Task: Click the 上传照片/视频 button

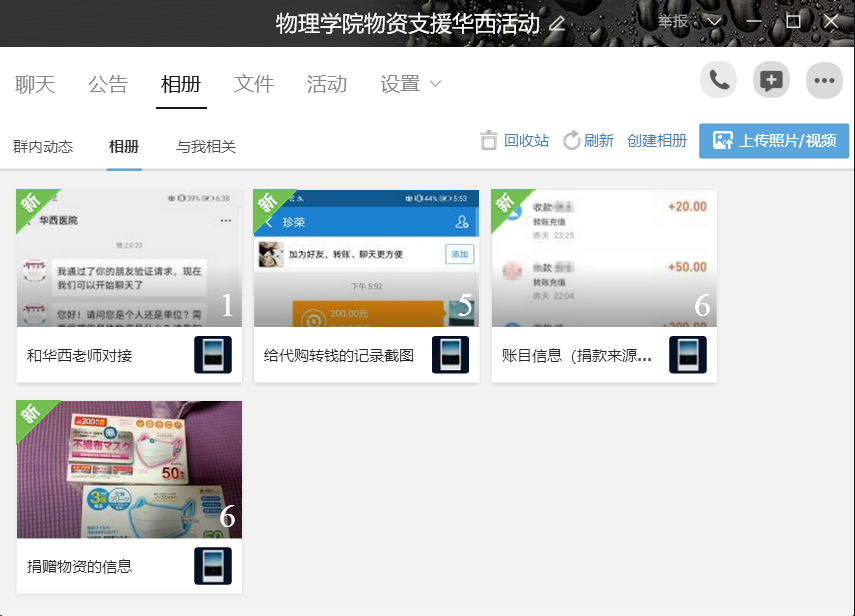Action: 774,141
